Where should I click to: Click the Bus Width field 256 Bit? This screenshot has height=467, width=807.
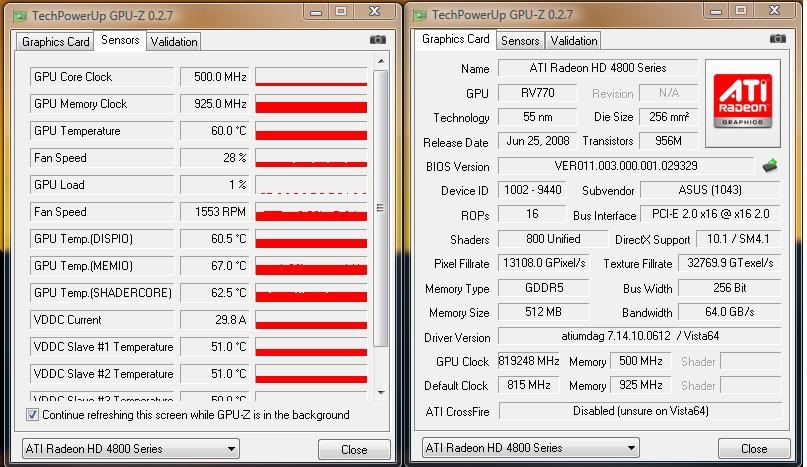(730, 288)
